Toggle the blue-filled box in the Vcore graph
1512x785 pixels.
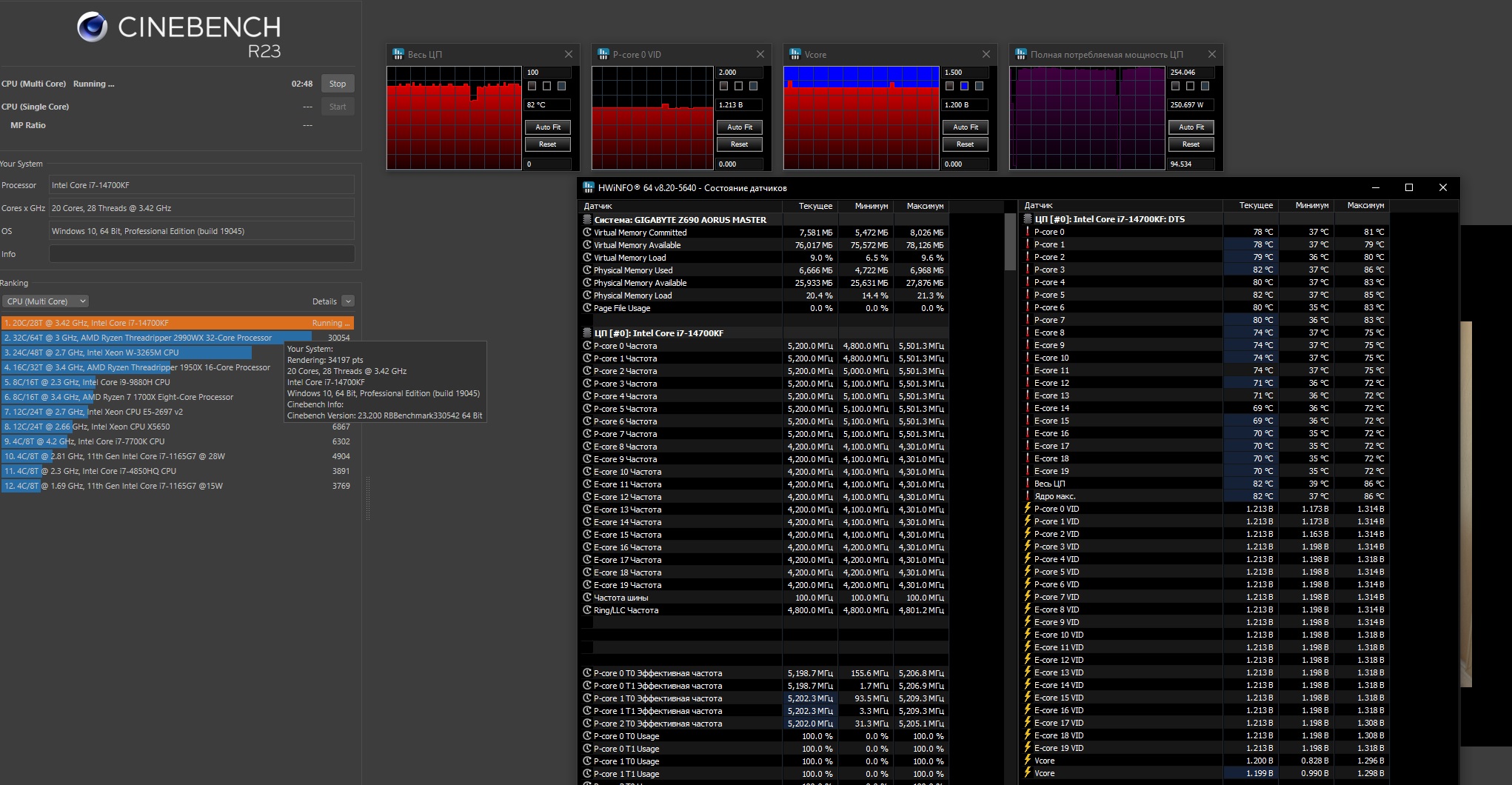tap(964, 86)
